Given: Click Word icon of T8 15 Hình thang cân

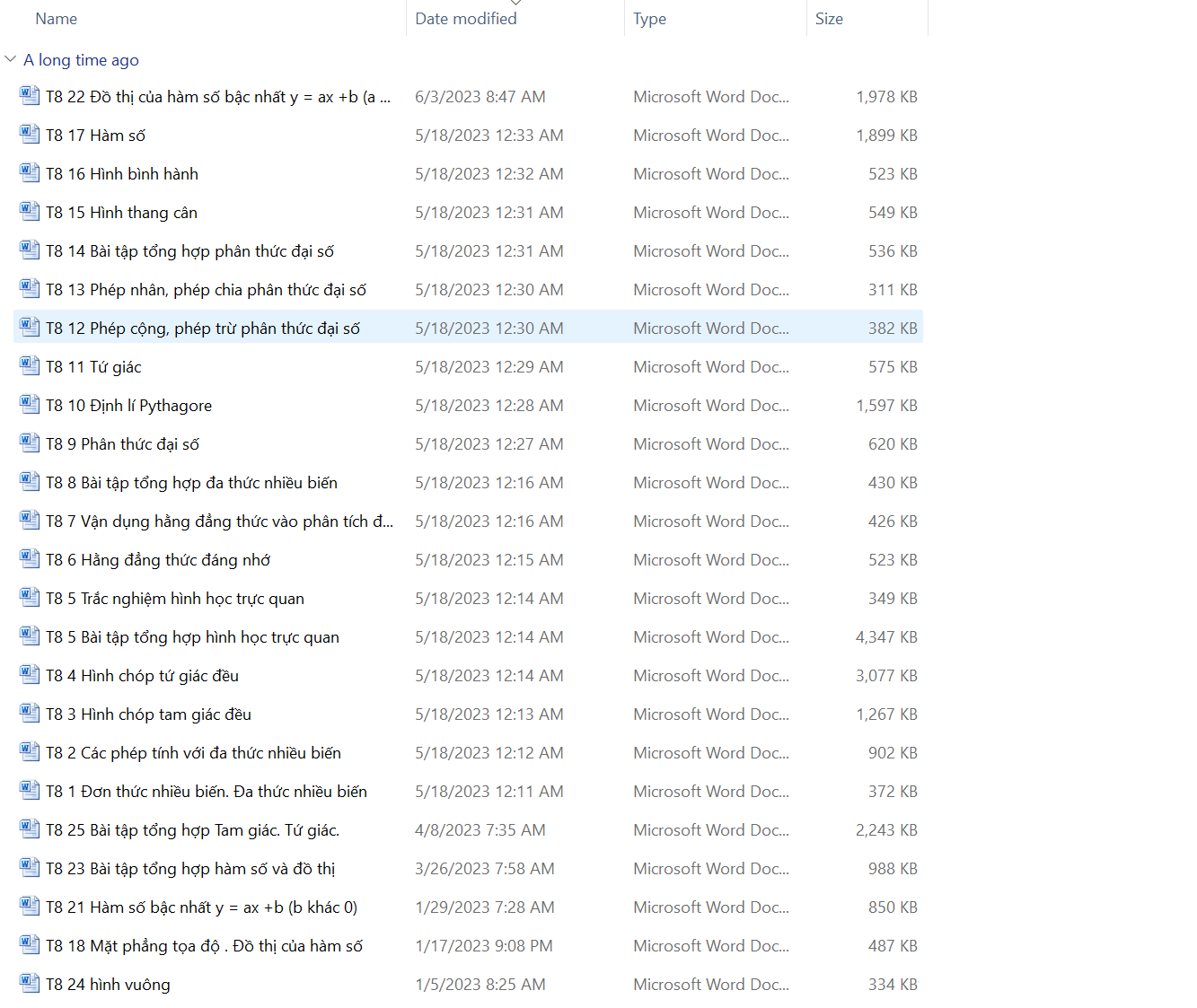Looking at the screenshot, I should point(30,211).
